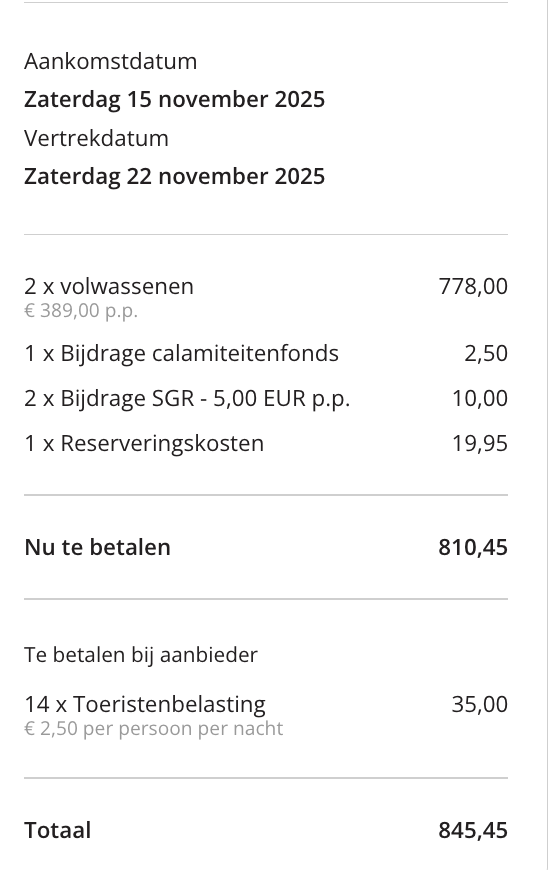The width and height of the screenshot is (548, 870).
Task: Click the Reserveringskosten line item
Action: 144,443
